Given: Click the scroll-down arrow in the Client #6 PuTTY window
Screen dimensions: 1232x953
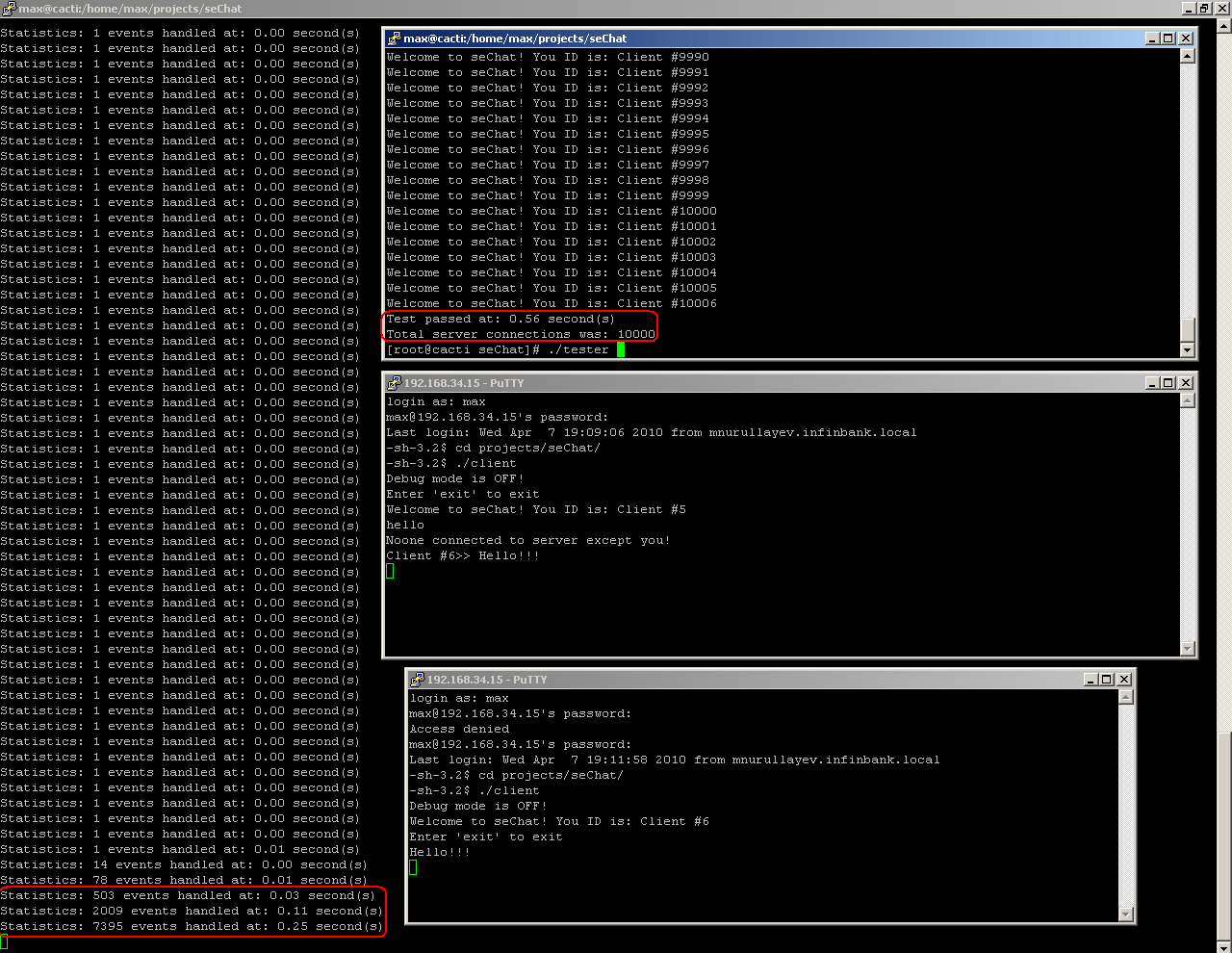Looking at the screenshot, I should 1126,914.
